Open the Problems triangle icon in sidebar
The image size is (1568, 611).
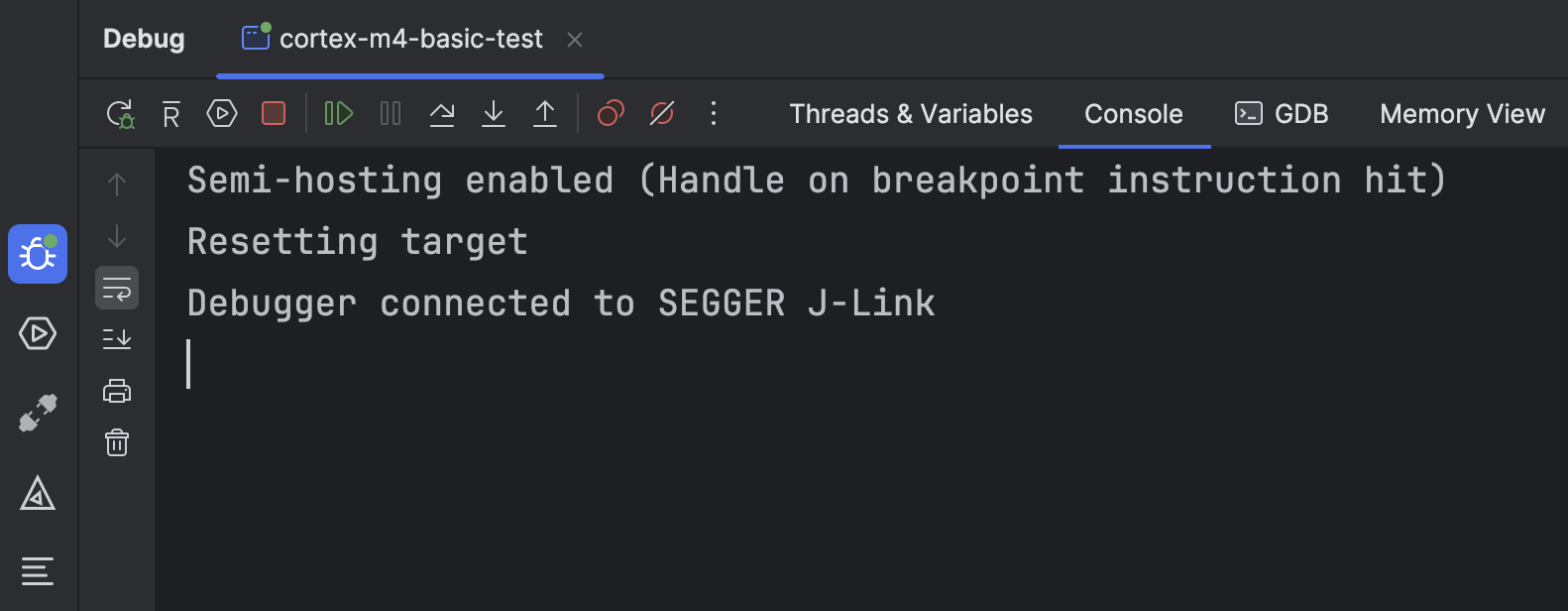[37, 493]
